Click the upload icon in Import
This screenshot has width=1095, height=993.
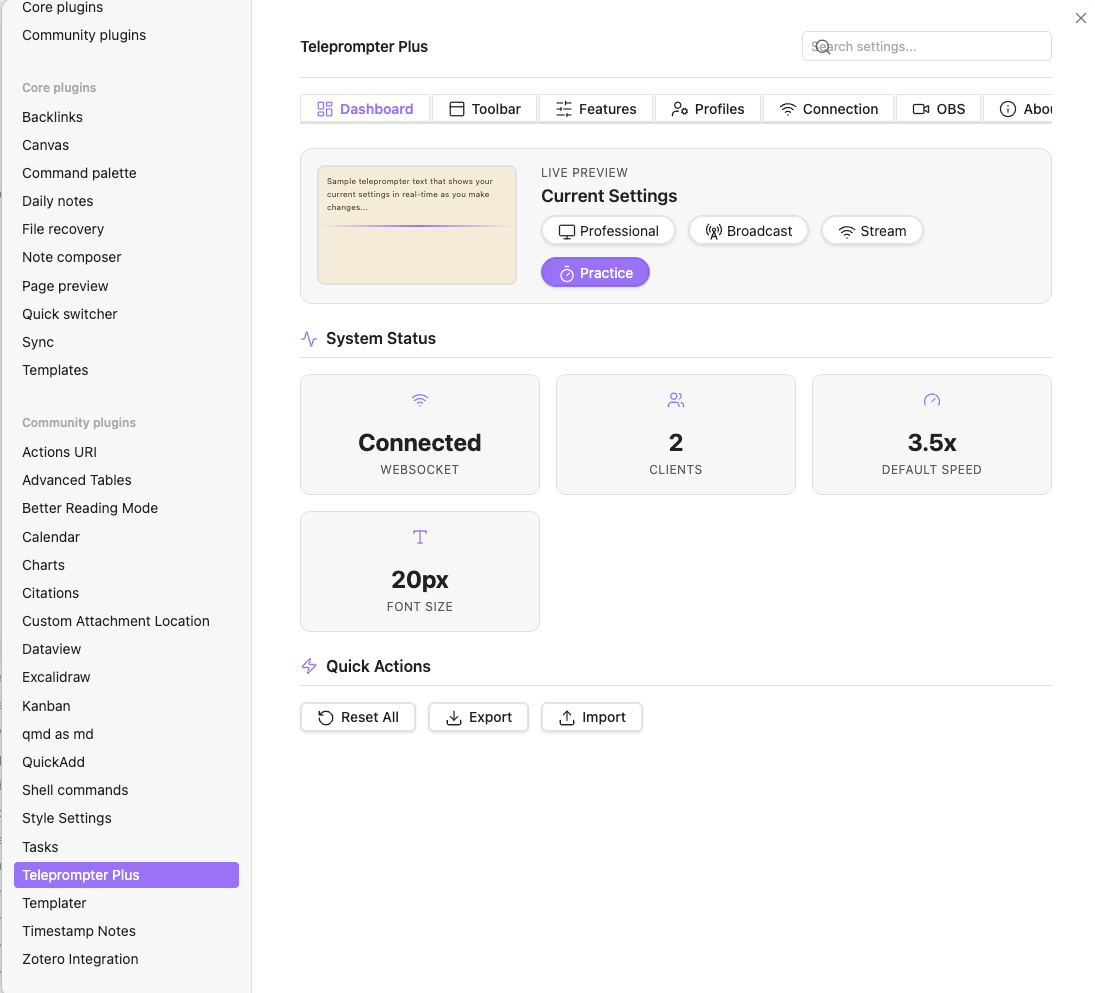click(567, 718)
